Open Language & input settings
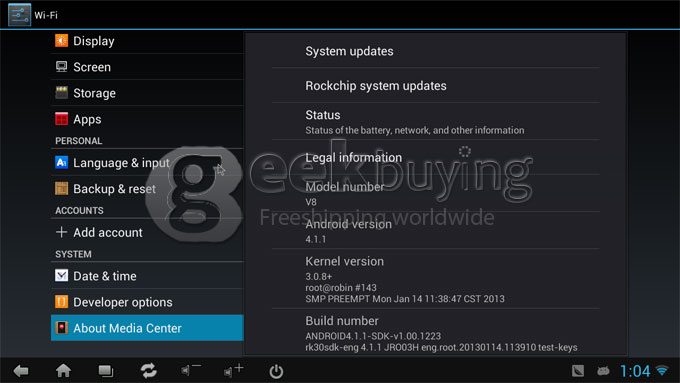The height and width of the screenshot is (383, 680). 147,162
